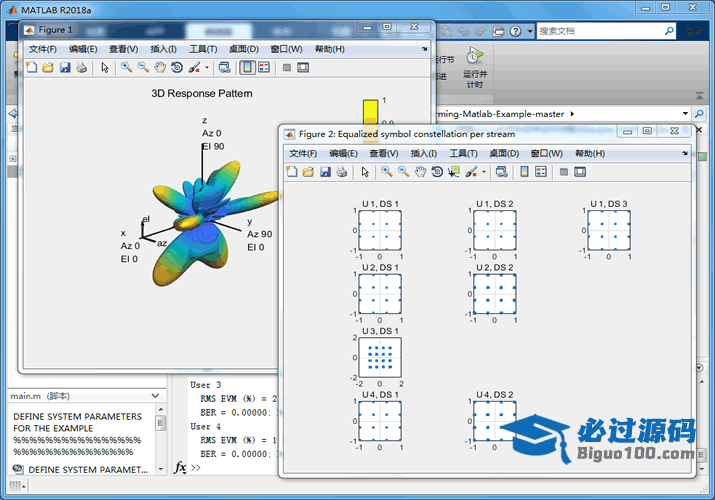Open Brush tool dropdown arrow in Figure 1
This screenshot has width=715, height=500.
coord(207,68)
